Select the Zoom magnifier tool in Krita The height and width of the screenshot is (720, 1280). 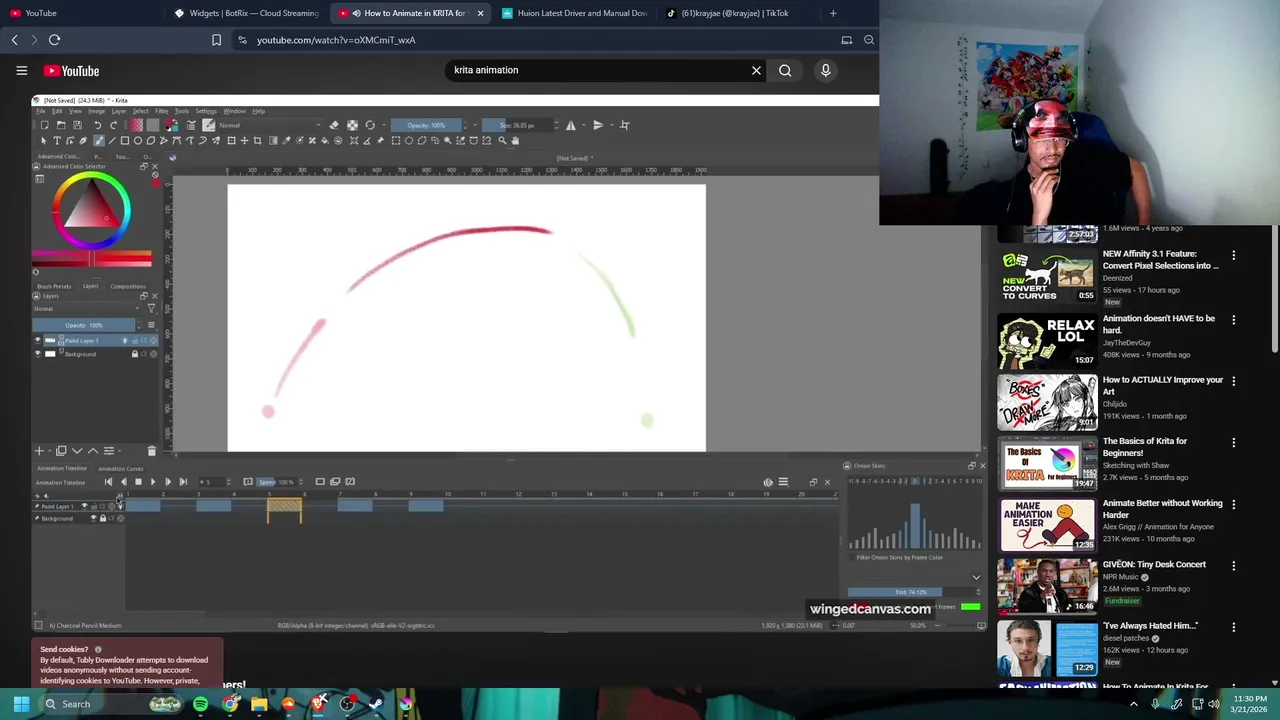tap(502, 140)
